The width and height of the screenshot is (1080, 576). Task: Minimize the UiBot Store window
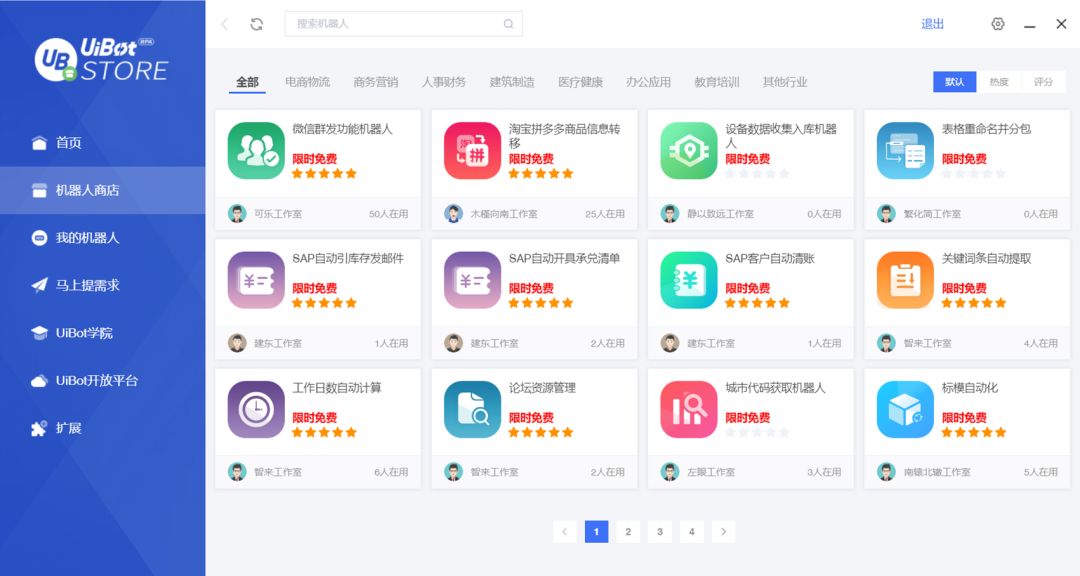pyautogui.click(x=1030, y=25)
